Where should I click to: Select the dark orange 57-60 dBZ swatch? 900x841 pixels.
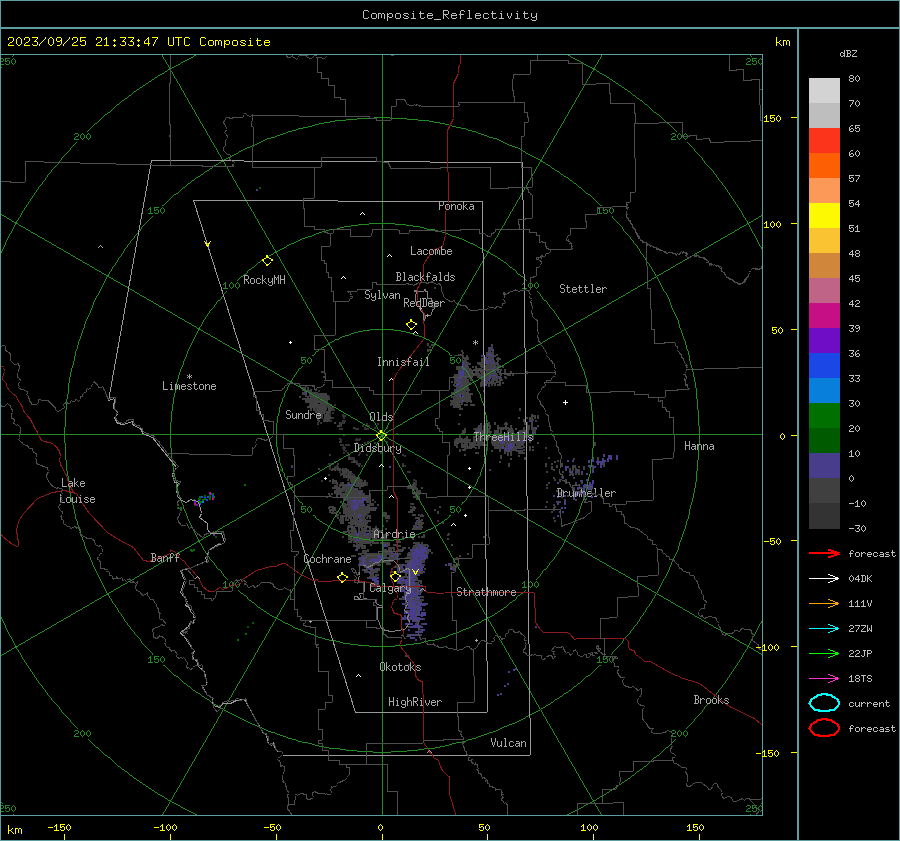point(824,166)
